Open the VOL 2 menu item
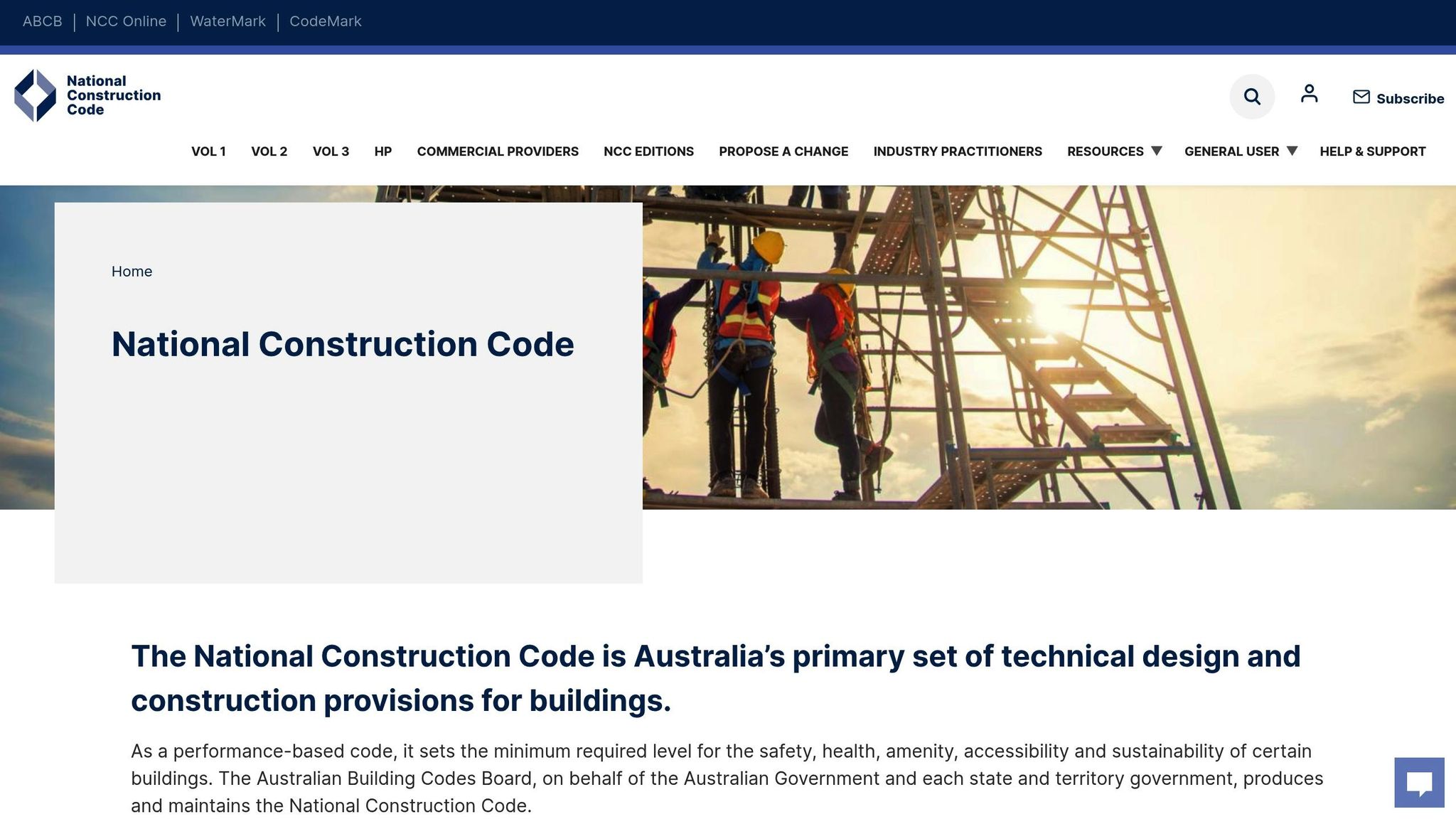 (269, 151)
